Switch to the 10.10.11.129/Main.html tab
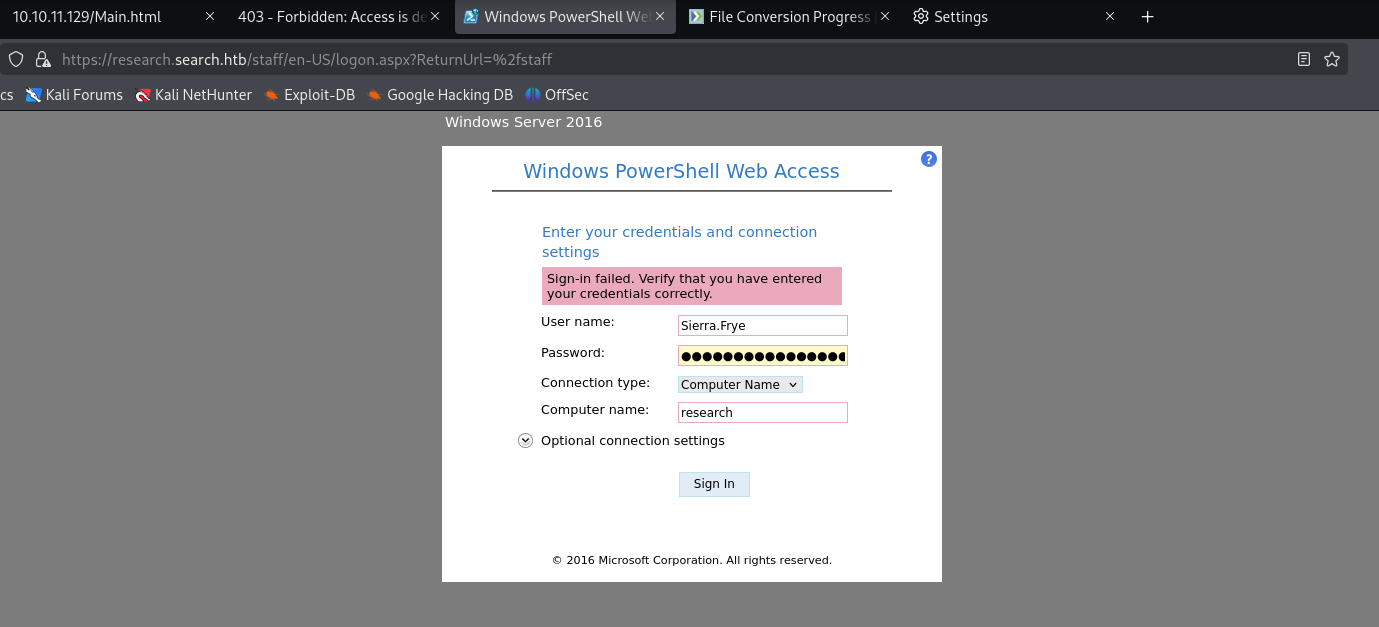This screenshot has height=627, width=1379. coord(100,17)
